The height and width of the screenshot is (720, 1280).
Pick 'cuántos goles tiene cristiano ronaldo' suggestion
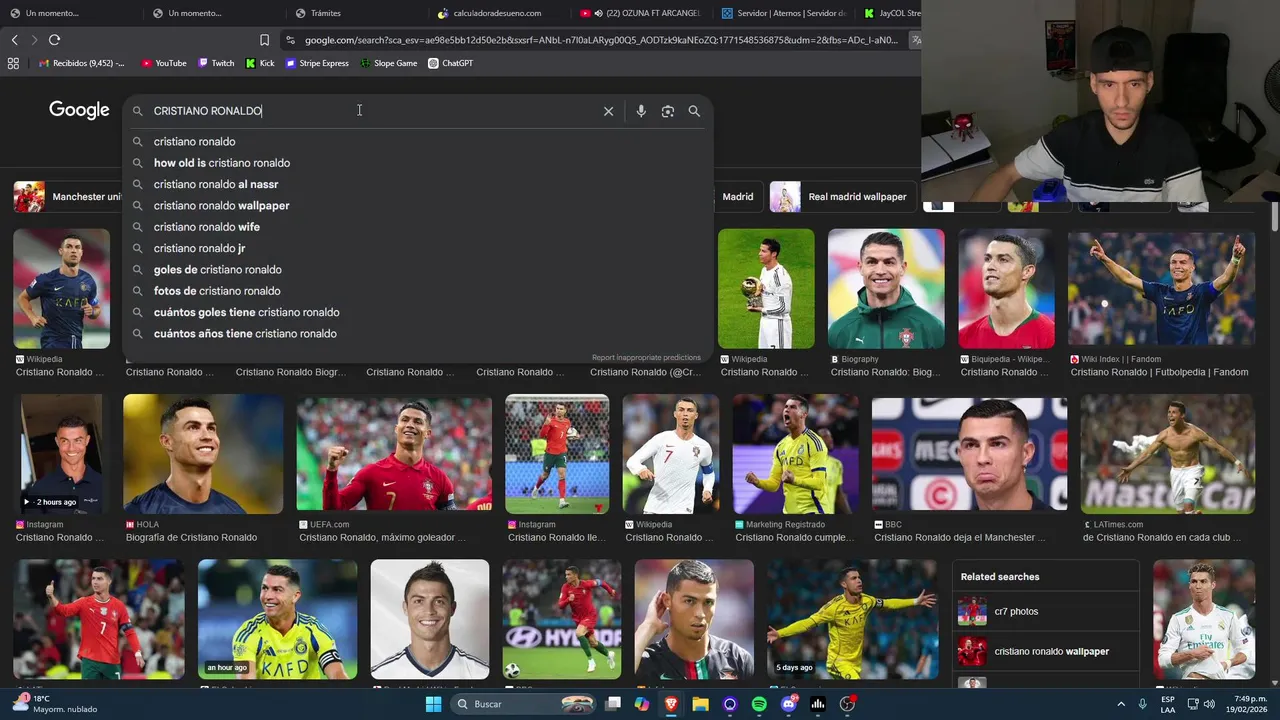pyautogui.click(x=417, y=312)
